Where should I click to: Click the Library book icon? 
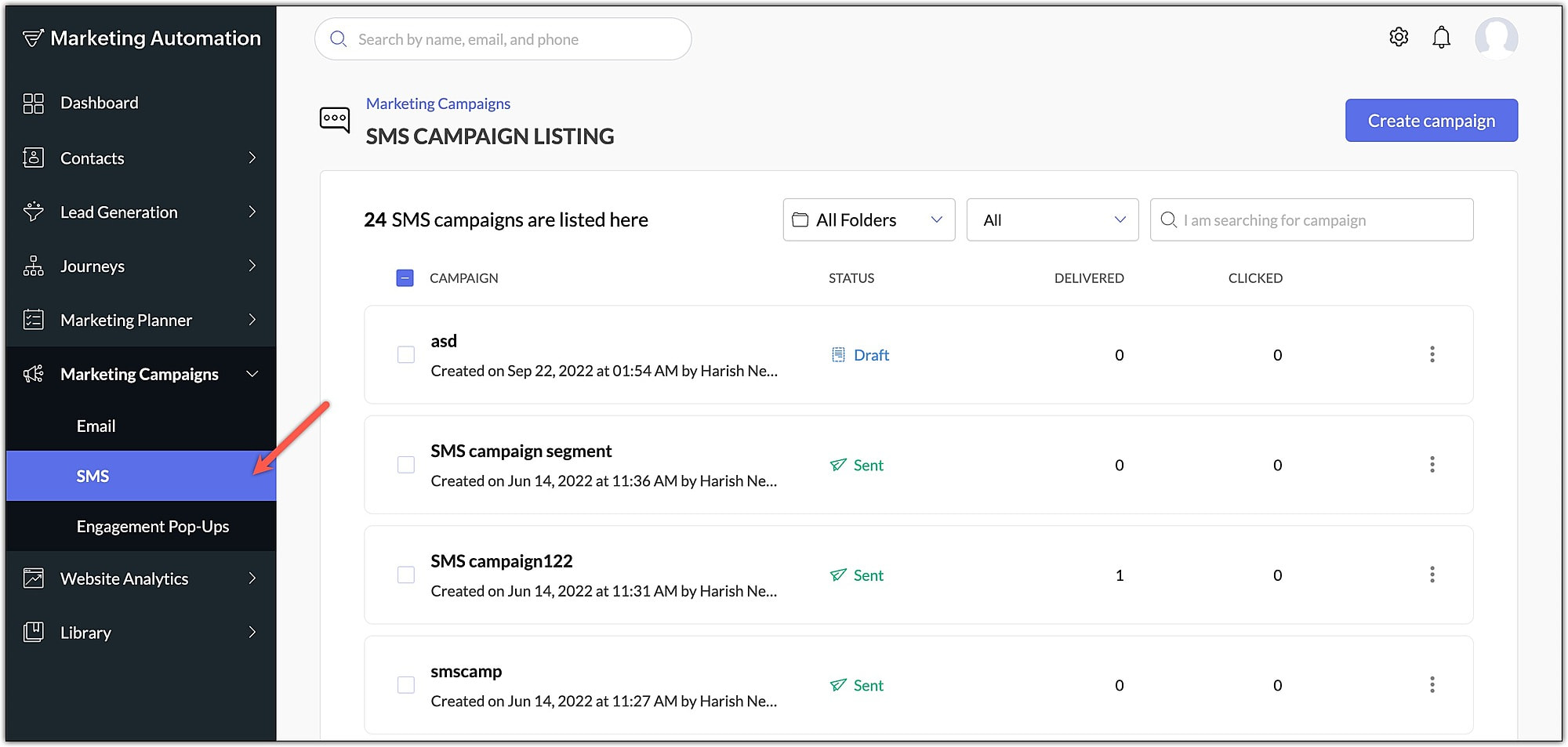point(33,632)
